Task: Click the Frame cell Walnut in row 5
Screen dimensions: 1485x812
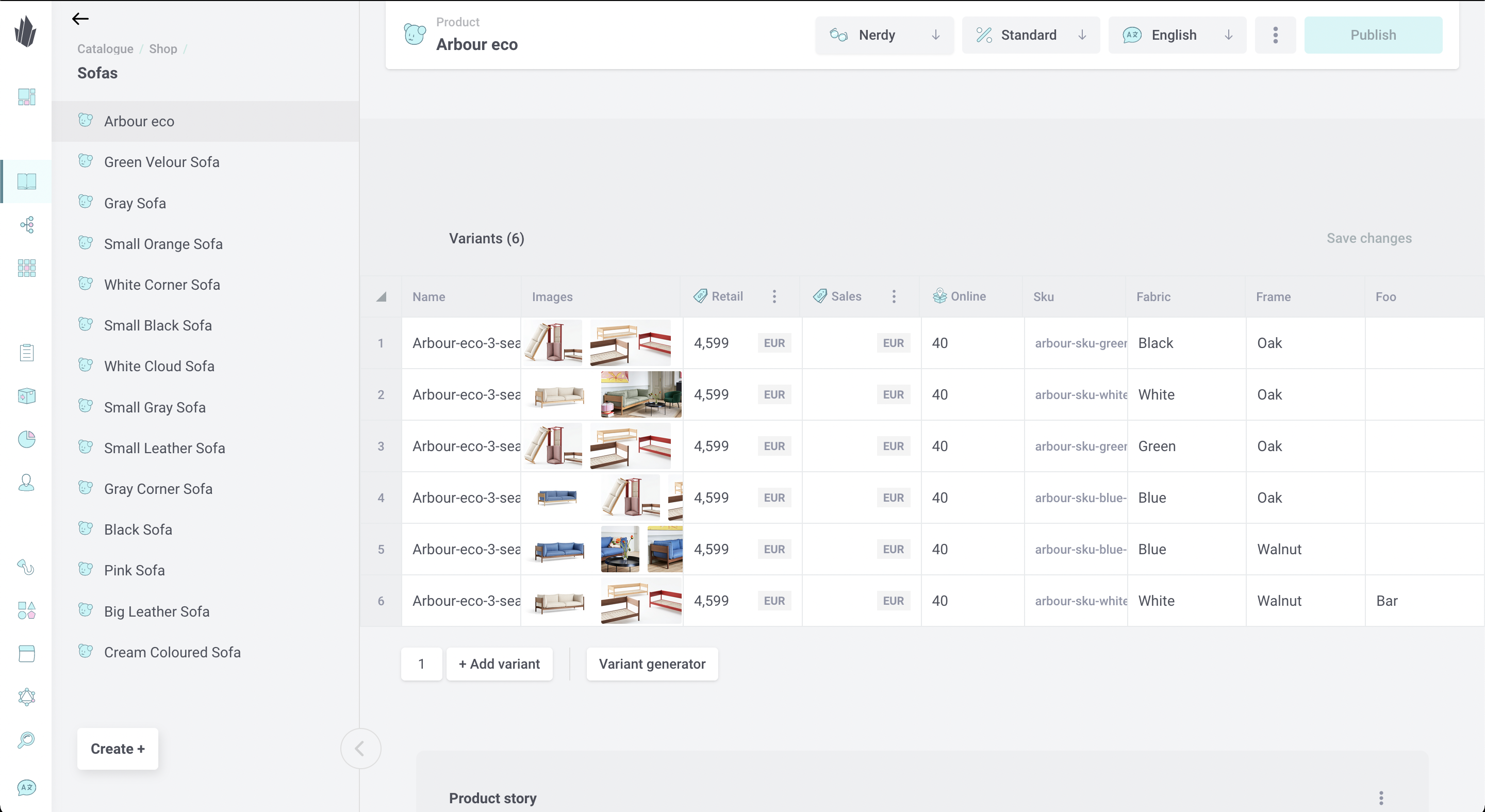Action: click(x=1305, y=549)
